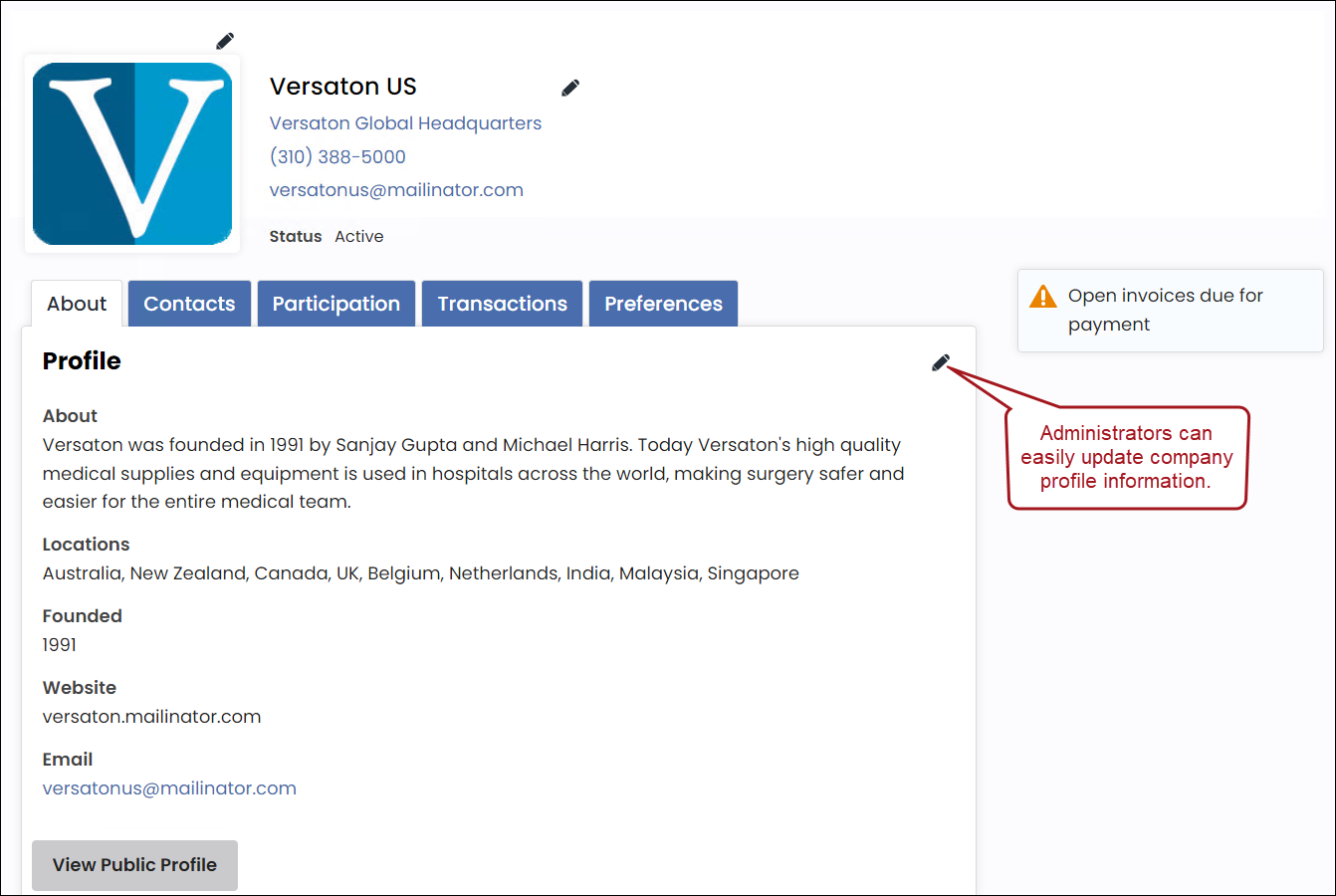Click the Website field label
This screenshot has height=896, width=1336.
pos(80,688)
